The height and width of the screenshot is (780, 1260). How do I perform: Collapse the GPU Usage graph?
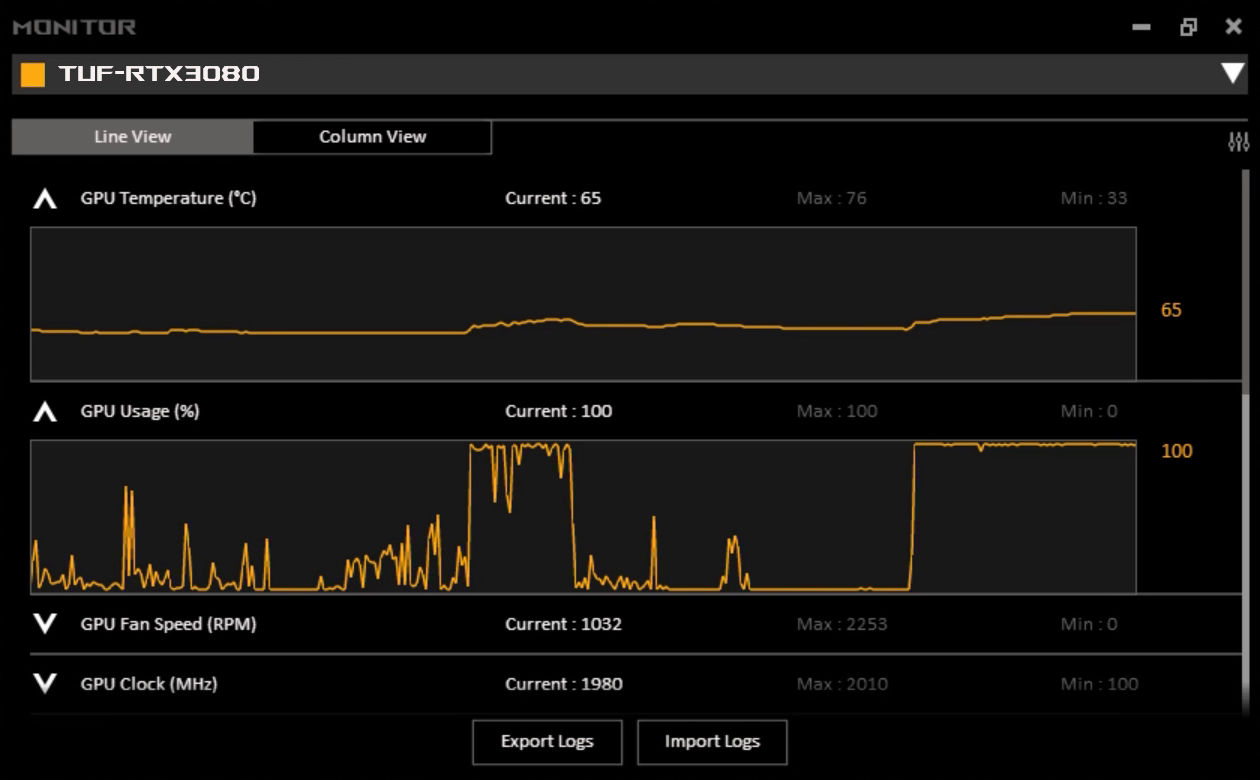(x=44, y=411)
